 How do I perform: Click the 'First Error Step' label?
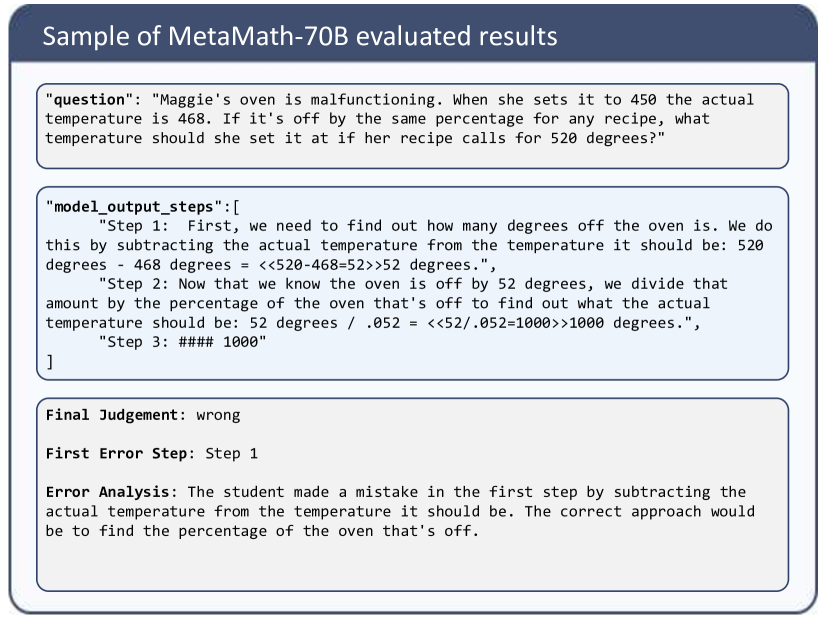tap(116, 454)
